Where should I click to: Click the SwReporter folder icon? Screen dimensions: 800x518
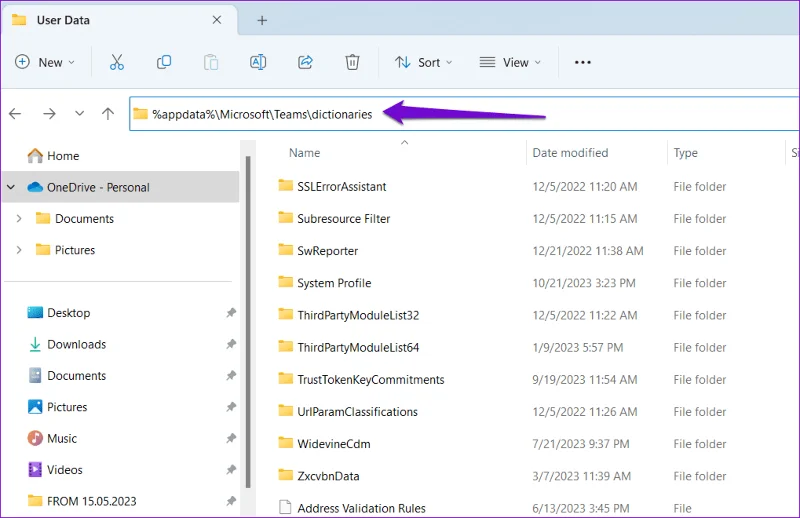pyautogui.click(x=285, y=250)
